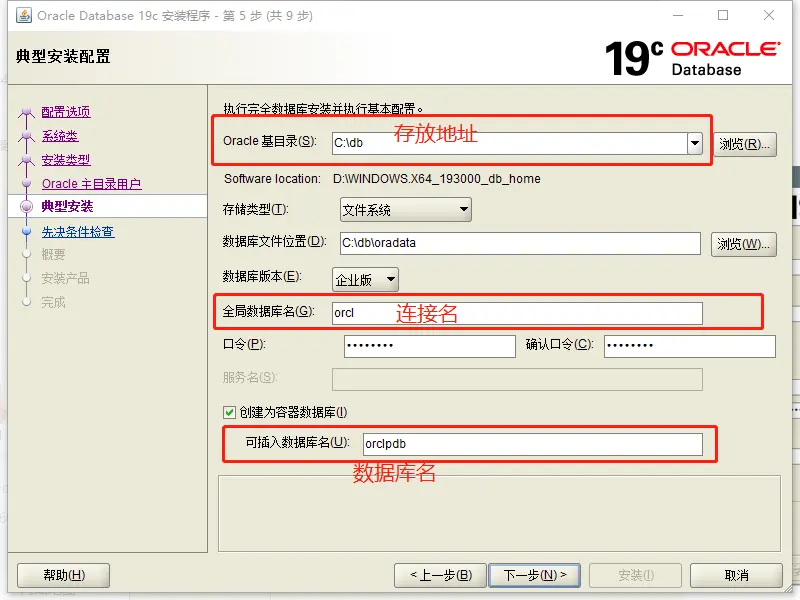Viewport: 800px width, 600px height.
Task: Minimize the installer window
Action: pos(678,15)
